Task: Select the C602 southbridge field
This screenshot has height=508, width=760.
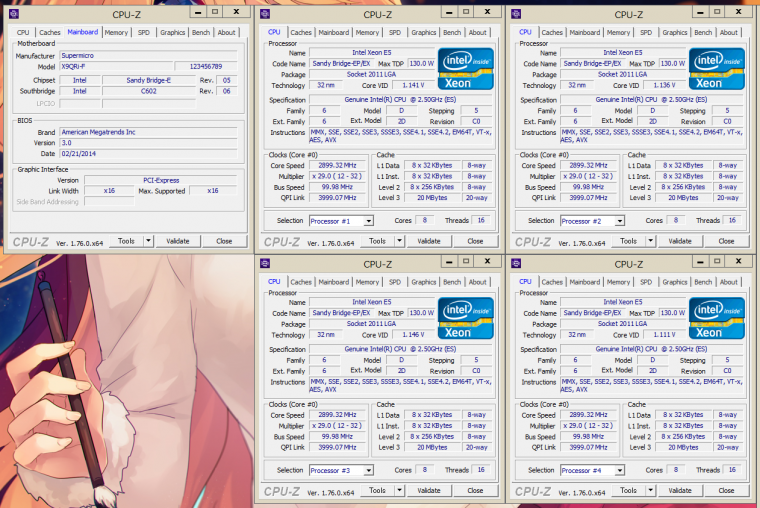Action: [149, 91]
